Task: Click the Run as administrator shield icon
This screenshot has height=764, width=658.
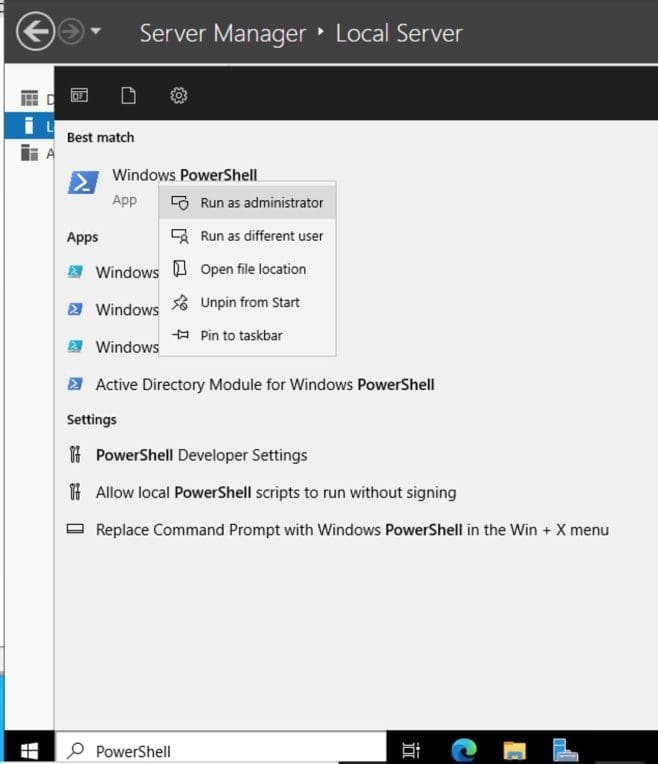Action: tap(180, 203)
